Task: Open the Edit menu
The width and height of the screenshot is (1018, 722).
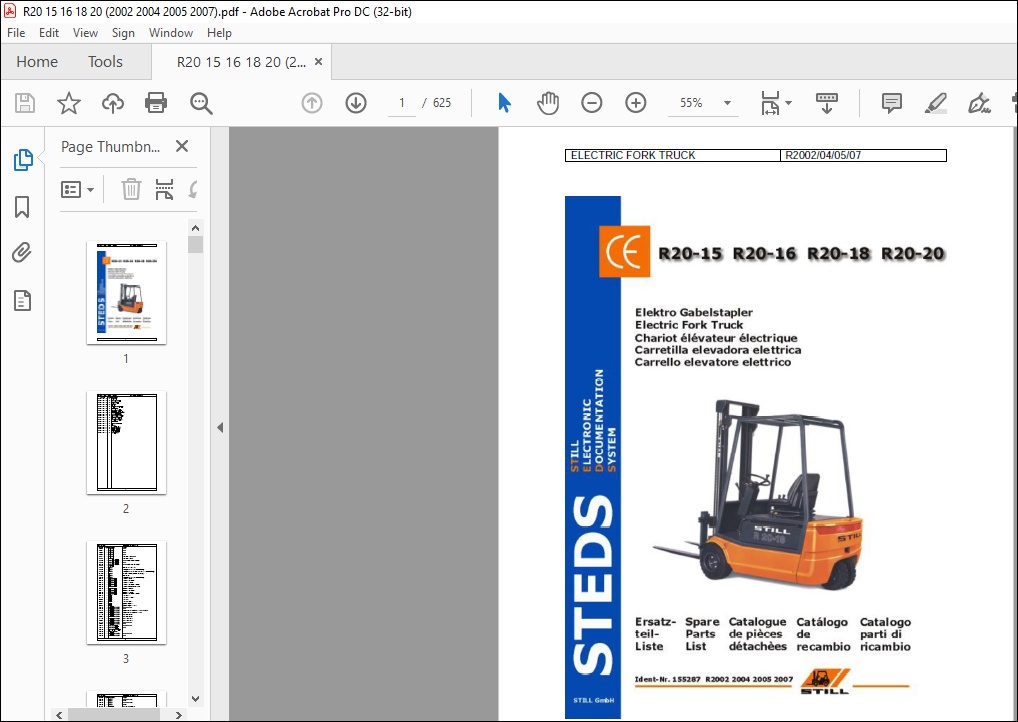Action: 49,32
